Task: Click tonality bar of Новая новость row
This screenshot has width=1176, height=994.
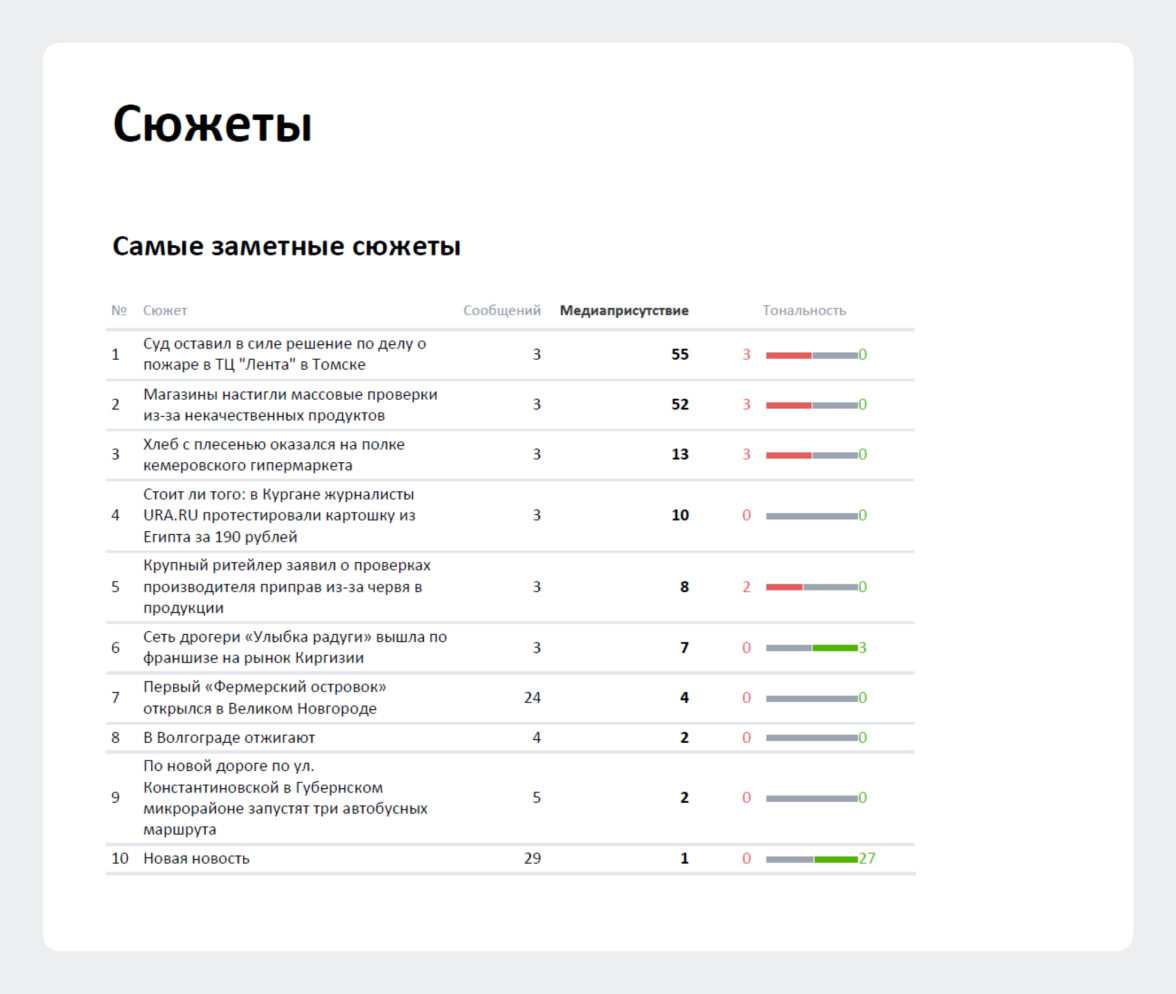Action: pos(812,859)
